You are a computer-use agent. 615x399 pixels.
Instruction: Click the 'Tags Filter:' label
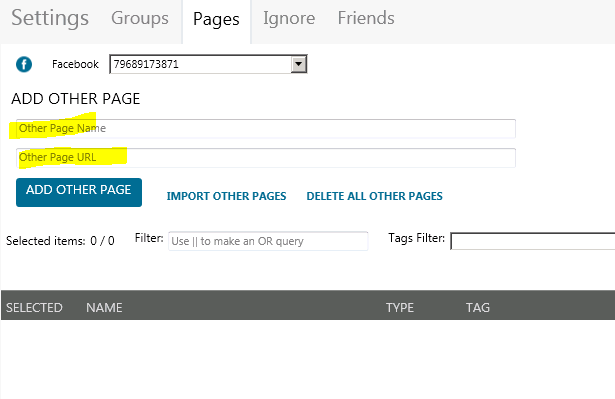tap(416, 238)
